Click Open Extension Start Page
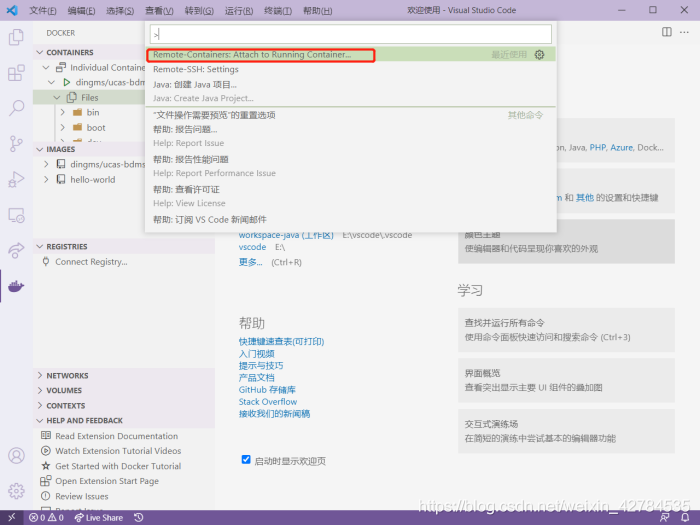Image resolution: width=700 pixels, height=525 pixels. (107, 481)
